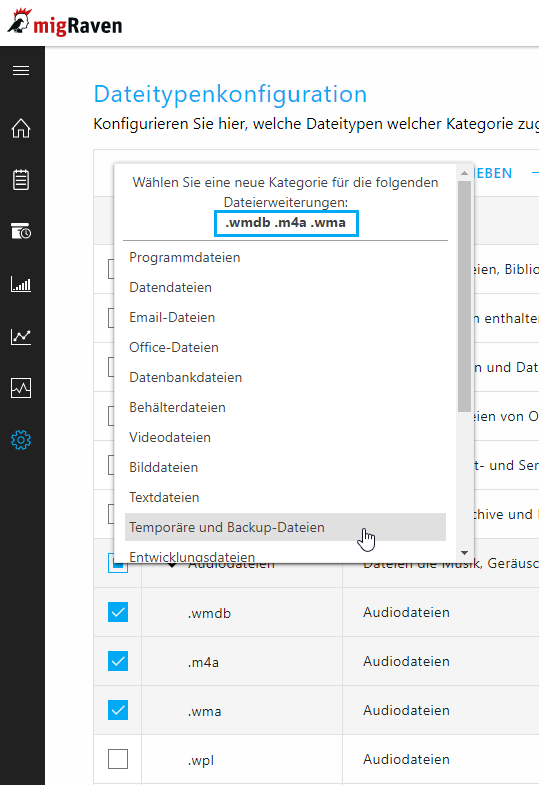539x785 pixels.
Task: Open the settings gear icon in sidebar
Action: click(x=21, y=440)
